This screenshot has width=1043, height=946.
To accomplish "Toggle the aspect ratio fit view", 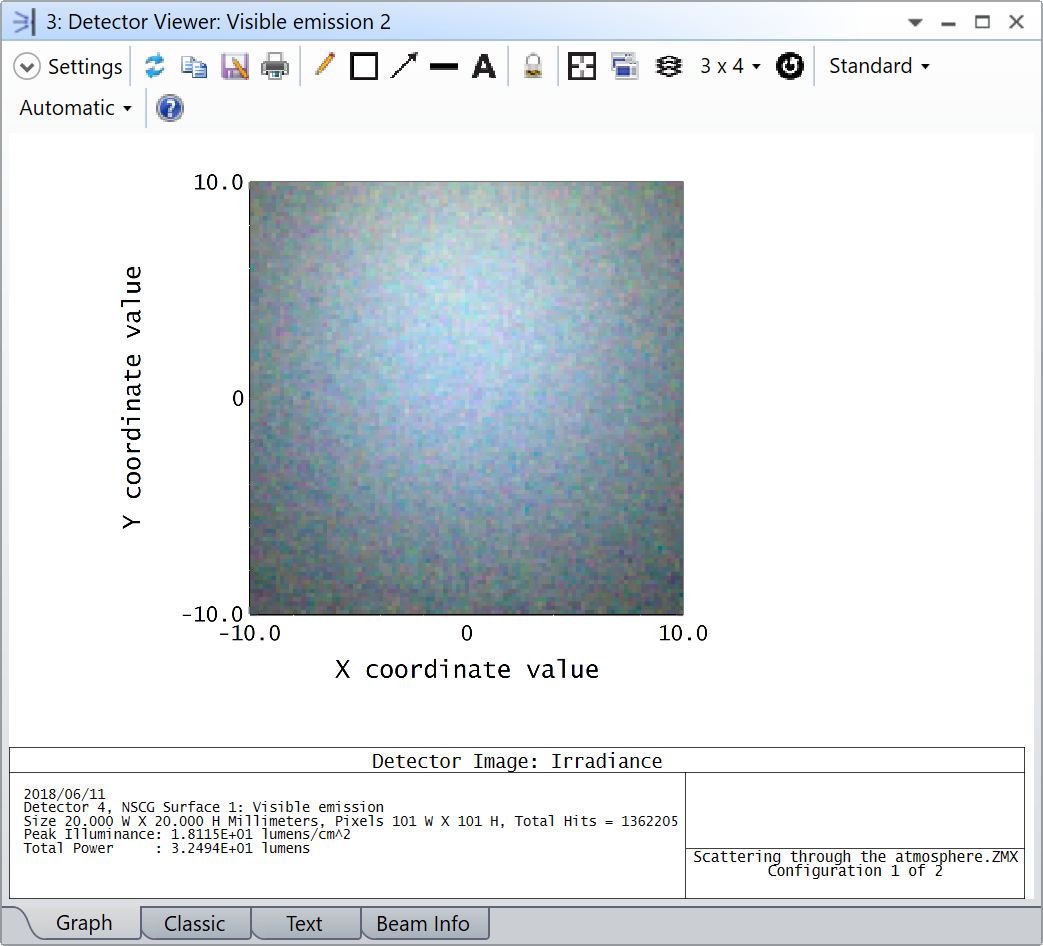I will [x=582, y=66].
